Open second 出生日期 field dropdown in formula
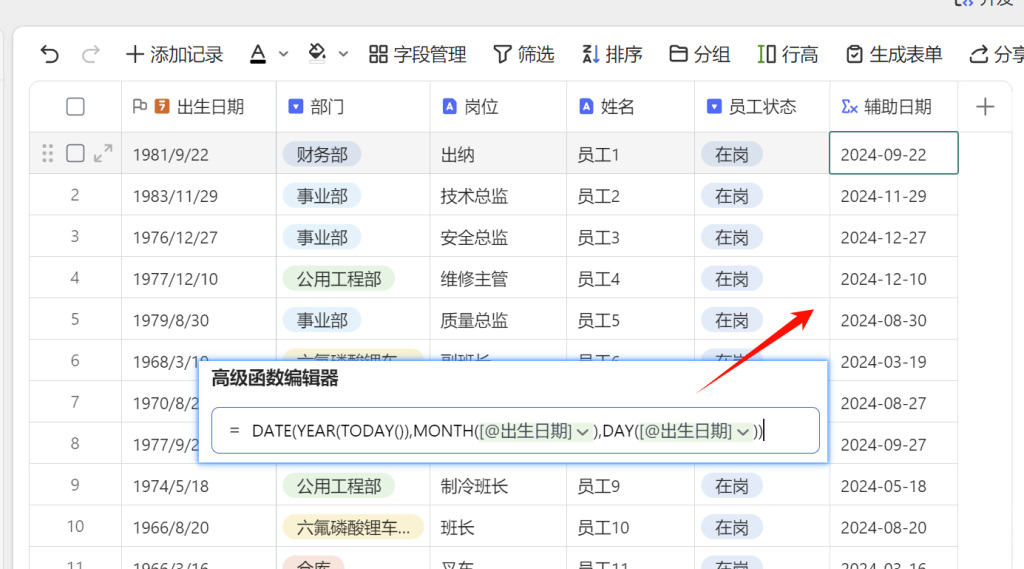The height and width of the screenshot is (569, 1024). [x=743, y=432]
